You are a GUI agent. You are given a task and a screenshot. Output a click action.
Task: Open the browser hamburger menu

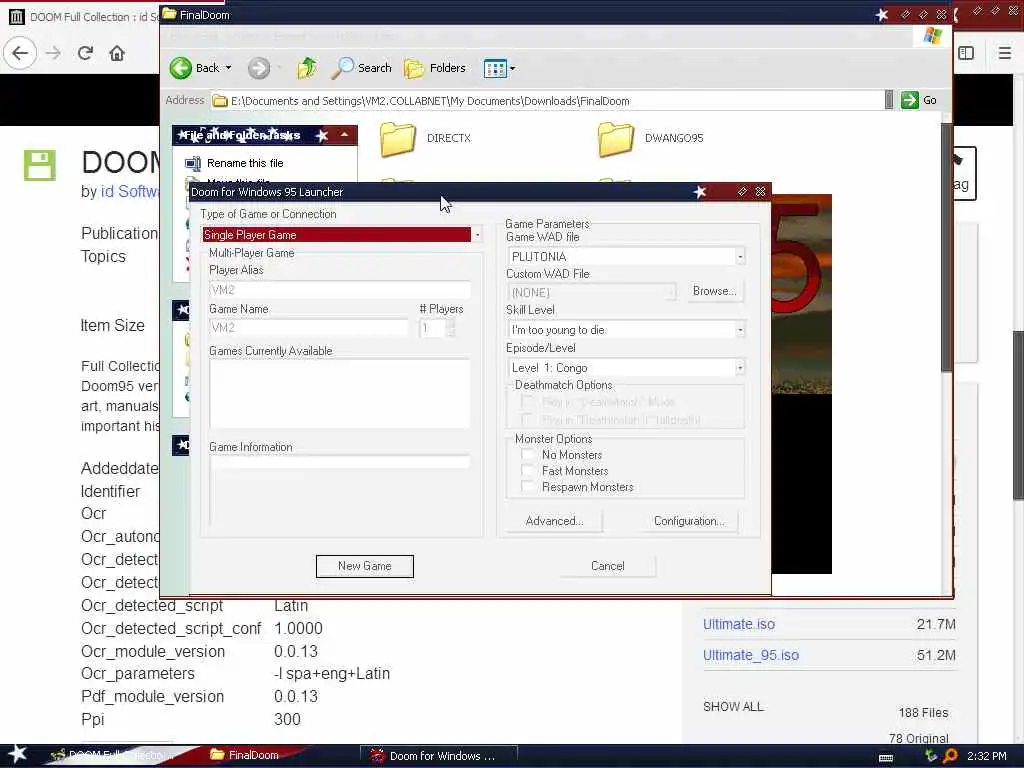(1004, 53)
